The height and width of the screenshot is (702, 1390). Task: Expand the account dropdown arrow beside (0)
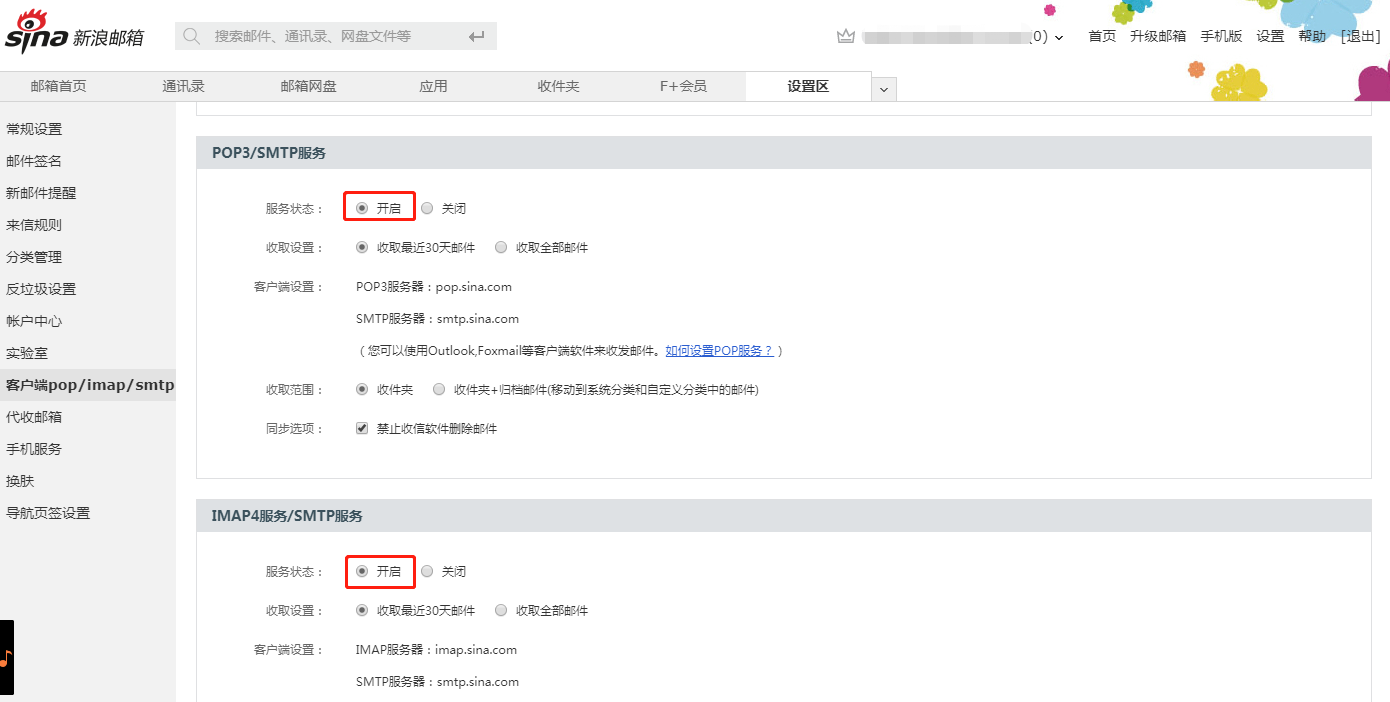(x=1059, y=37)
